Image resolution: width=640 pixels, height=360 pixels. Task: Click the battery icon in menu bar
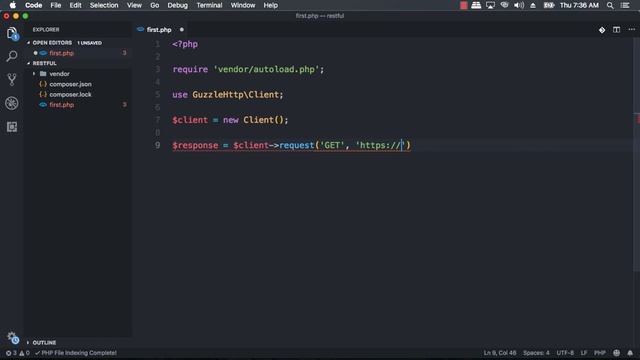coord(549,5)
